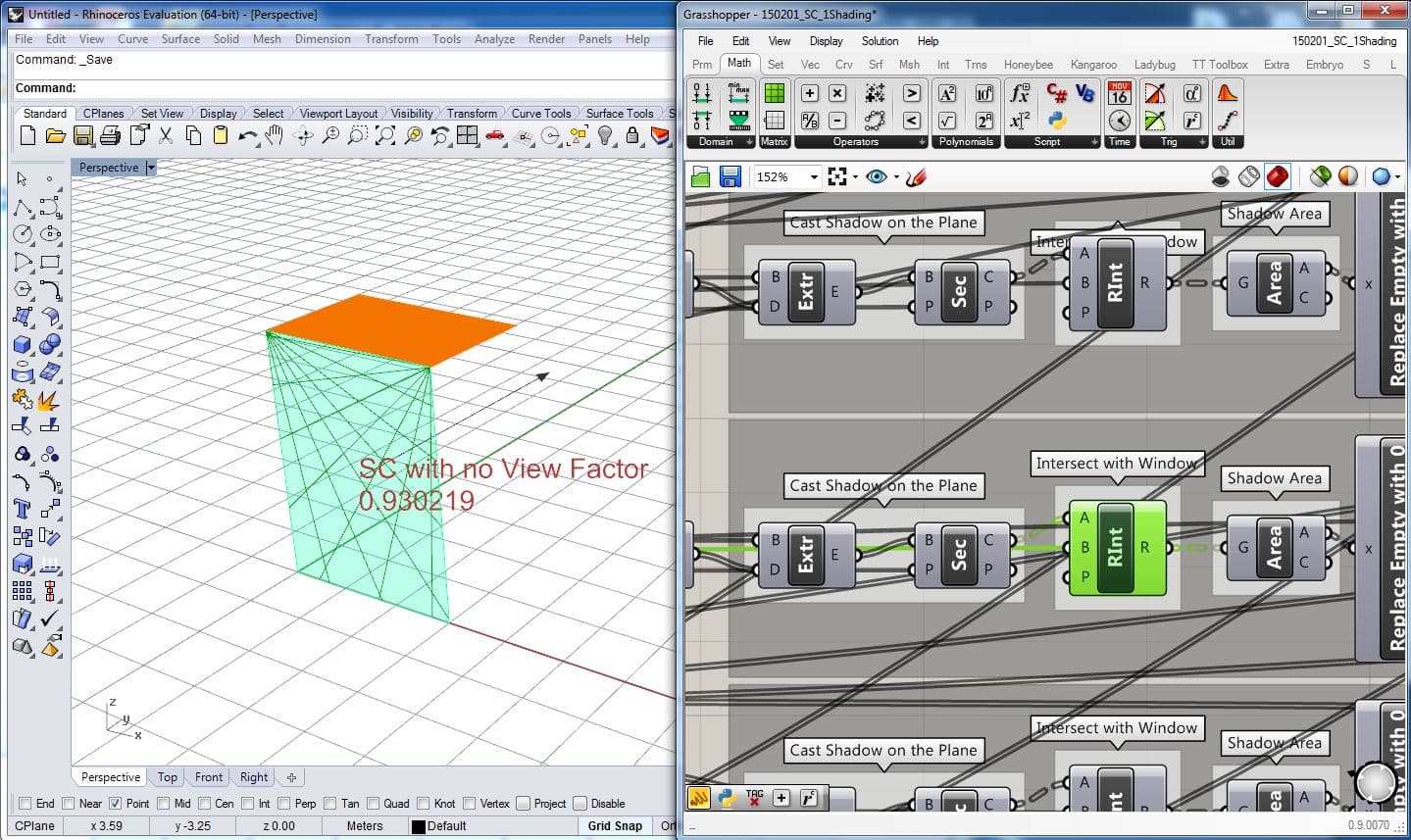Click the black Default layer color swatch
Screen dimensions: 1411x840
tap(419, 826)
